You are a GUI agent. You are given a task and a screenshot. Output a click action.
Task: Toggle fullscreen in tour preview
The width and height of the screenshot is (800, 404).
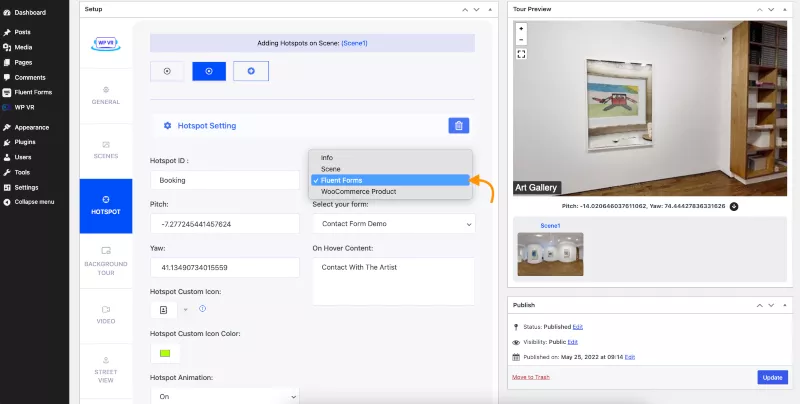[x=521, y=54]
